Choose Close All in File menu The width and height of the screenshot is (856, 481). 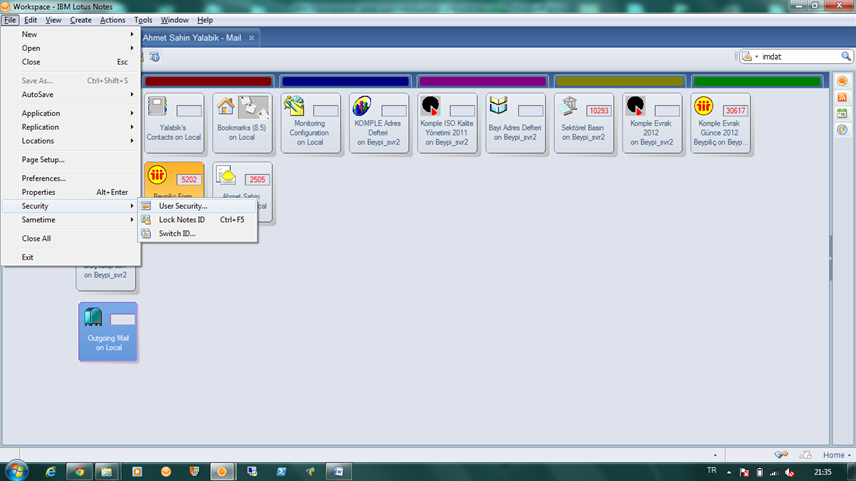(x=71, y=238)
